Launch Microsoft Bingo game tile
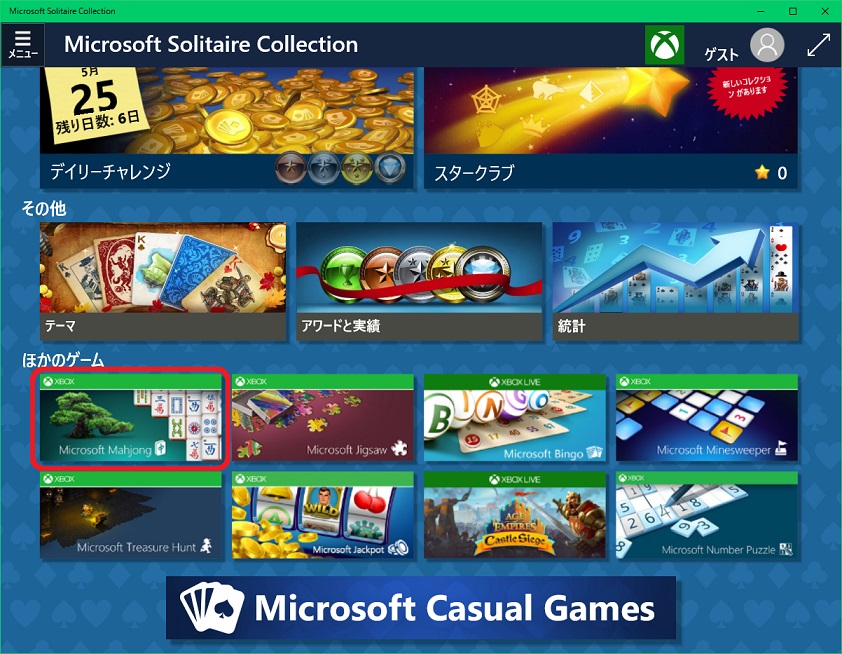The height and width of the screenshot is (654, 842). coord(515,418)
